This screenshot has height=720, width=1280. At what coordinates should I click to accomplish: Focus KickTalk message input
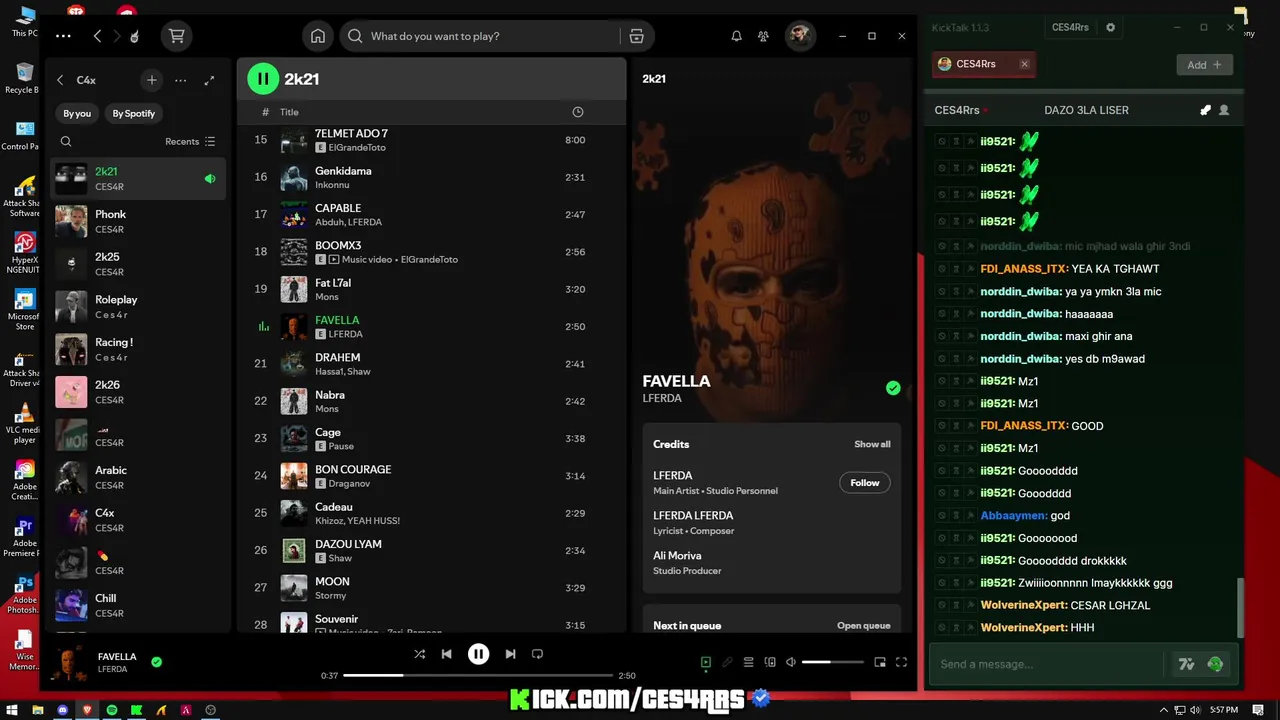[1048, 664]
